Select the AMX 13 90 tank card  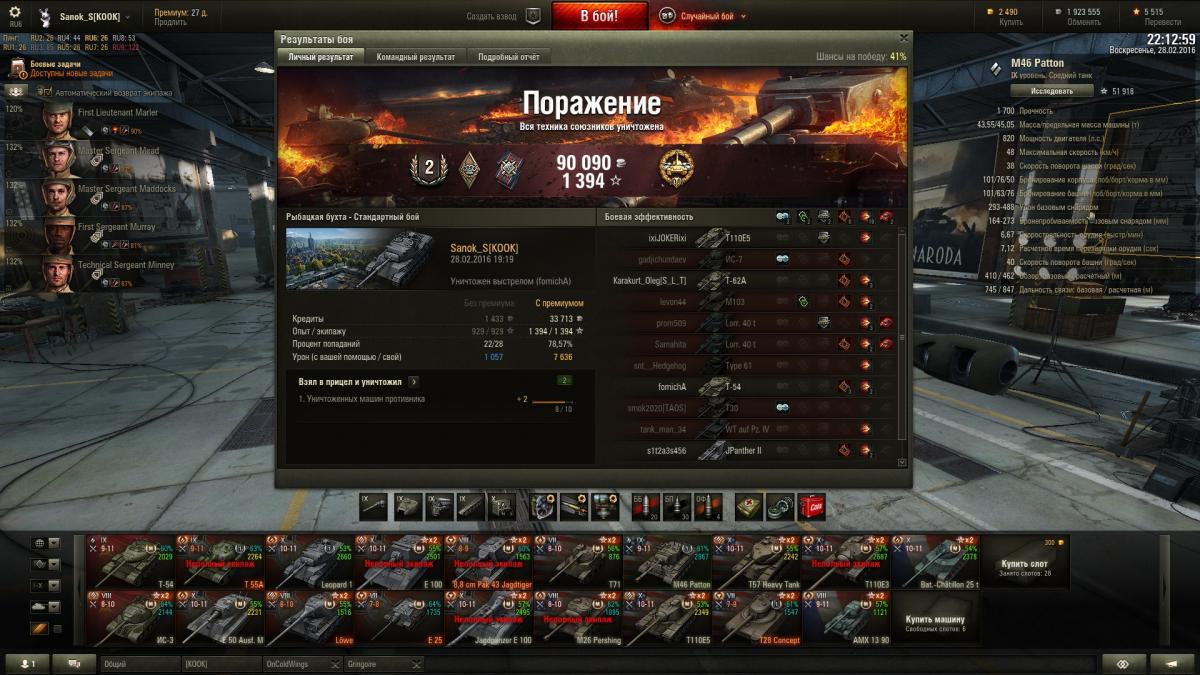845,618
